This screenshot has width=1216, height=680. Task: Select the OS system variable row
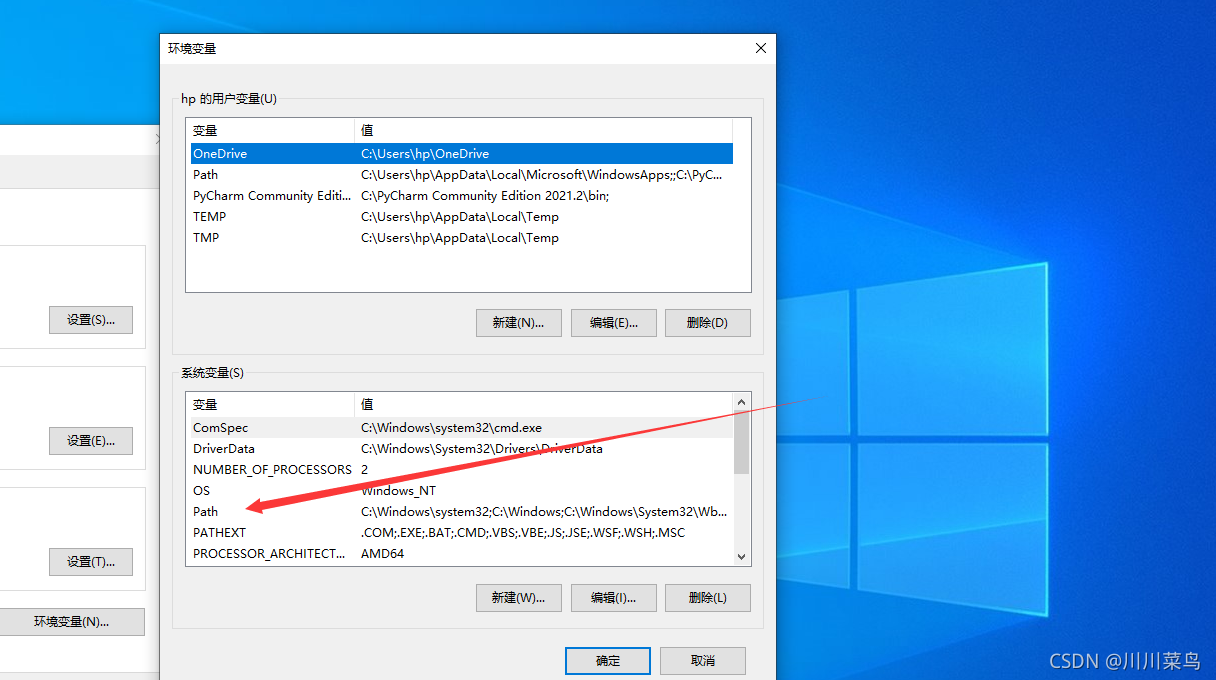click(x=462, y=491)
